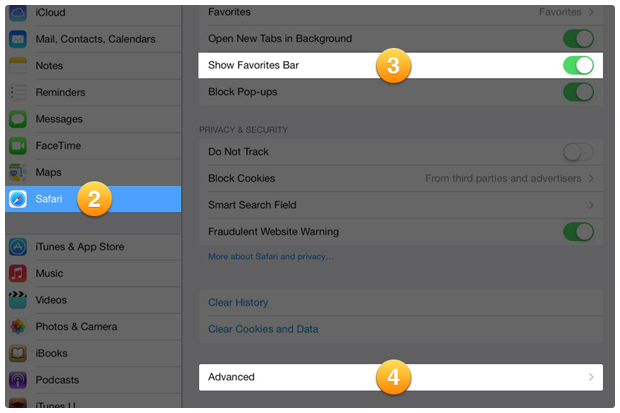Open Block Cookies options chevron

coord(591,178)
